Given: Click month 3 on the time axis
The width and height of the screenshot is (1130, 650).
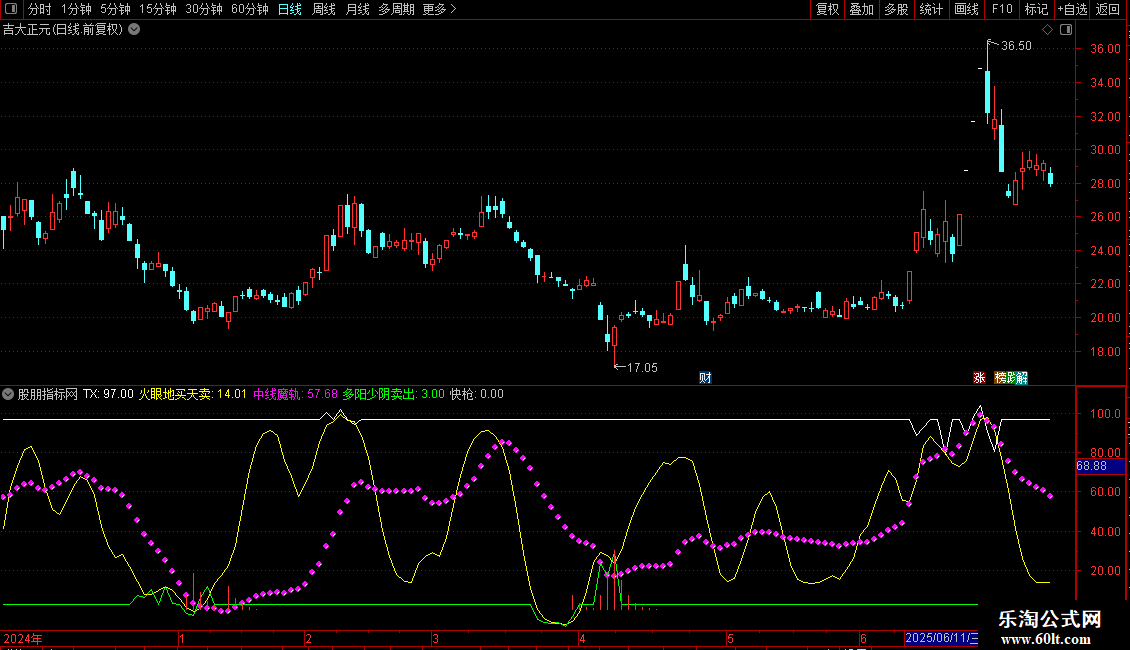Looking at the screenshot, I should pos(435,638).
